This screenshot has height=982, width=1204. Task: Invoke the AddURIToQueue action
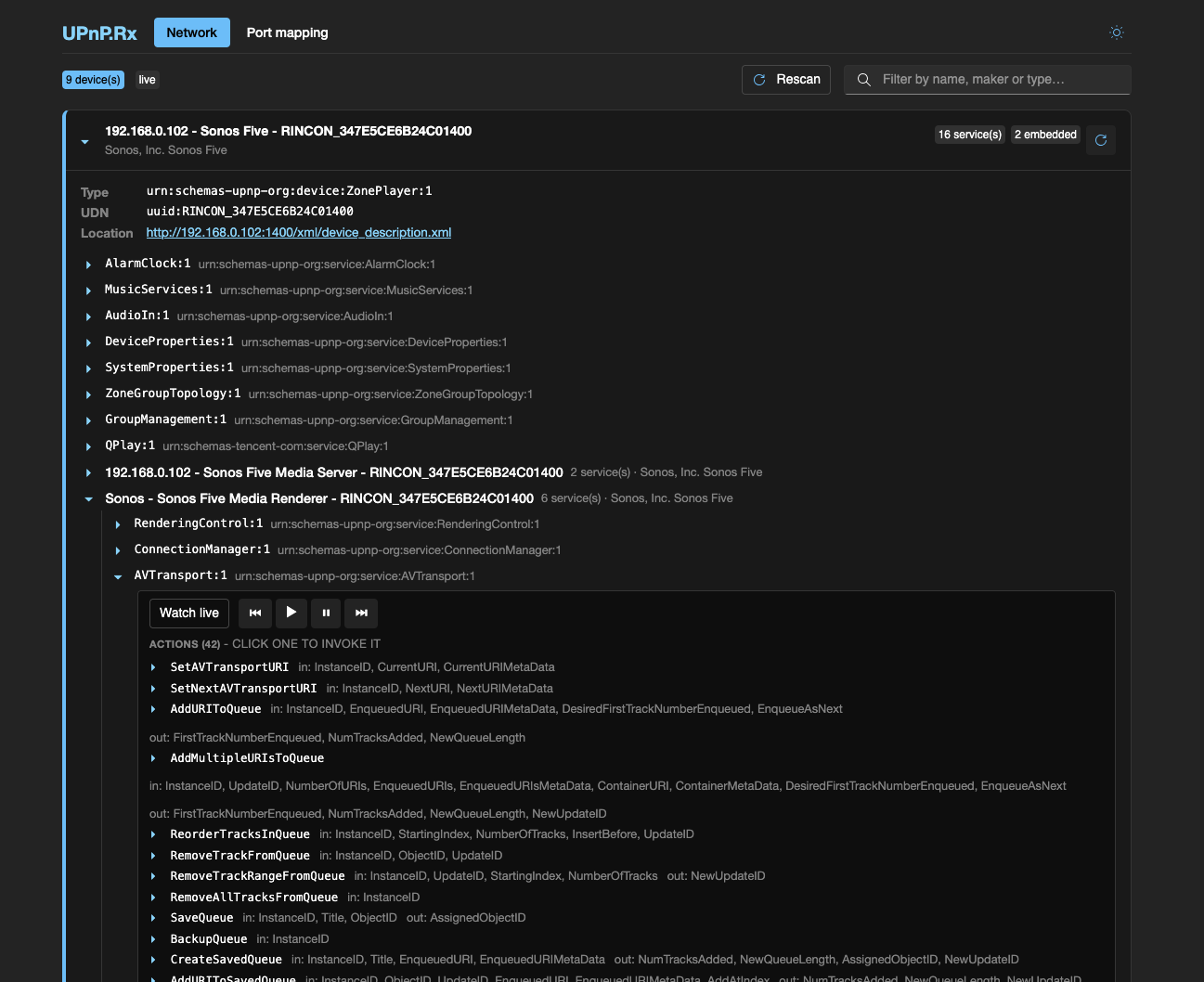click(215, 708)
